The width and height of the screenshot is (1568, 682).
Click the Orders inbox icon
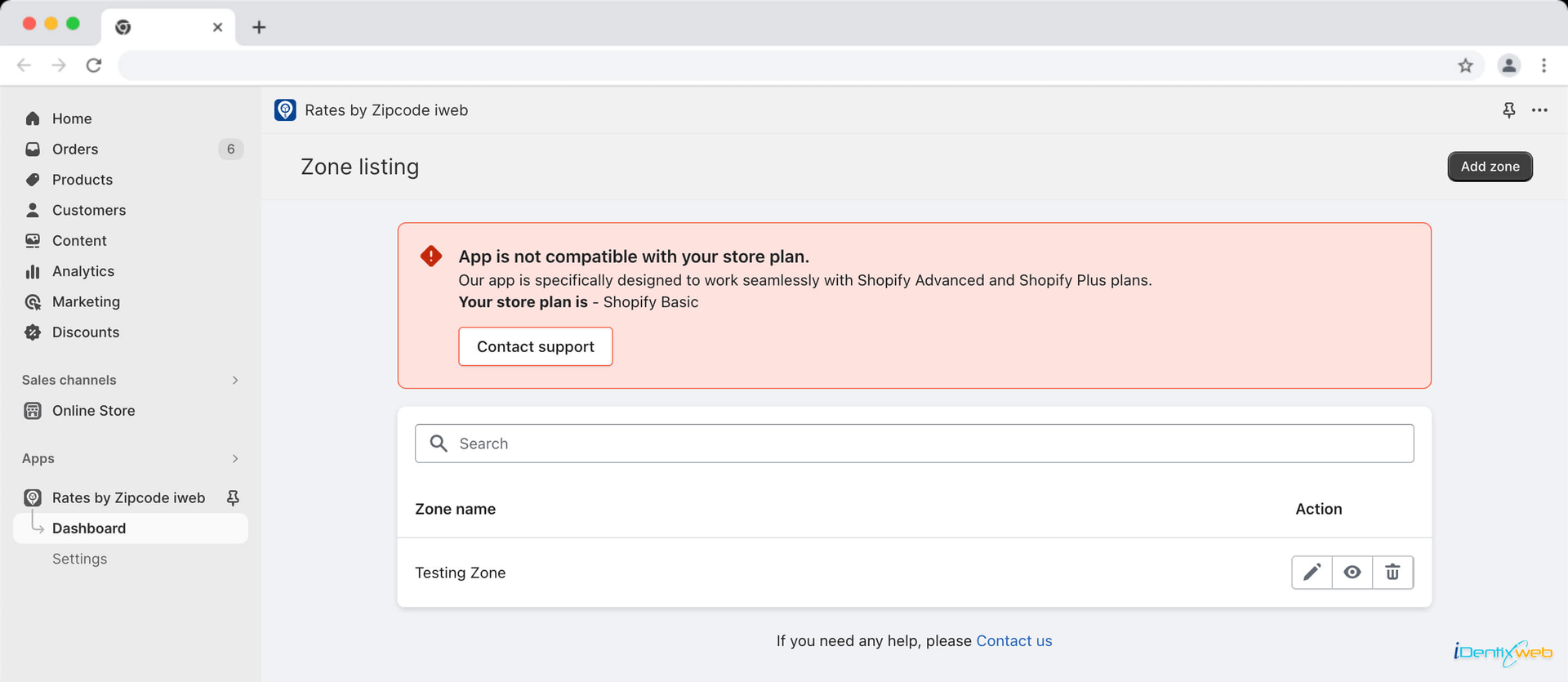click(33, 149)
